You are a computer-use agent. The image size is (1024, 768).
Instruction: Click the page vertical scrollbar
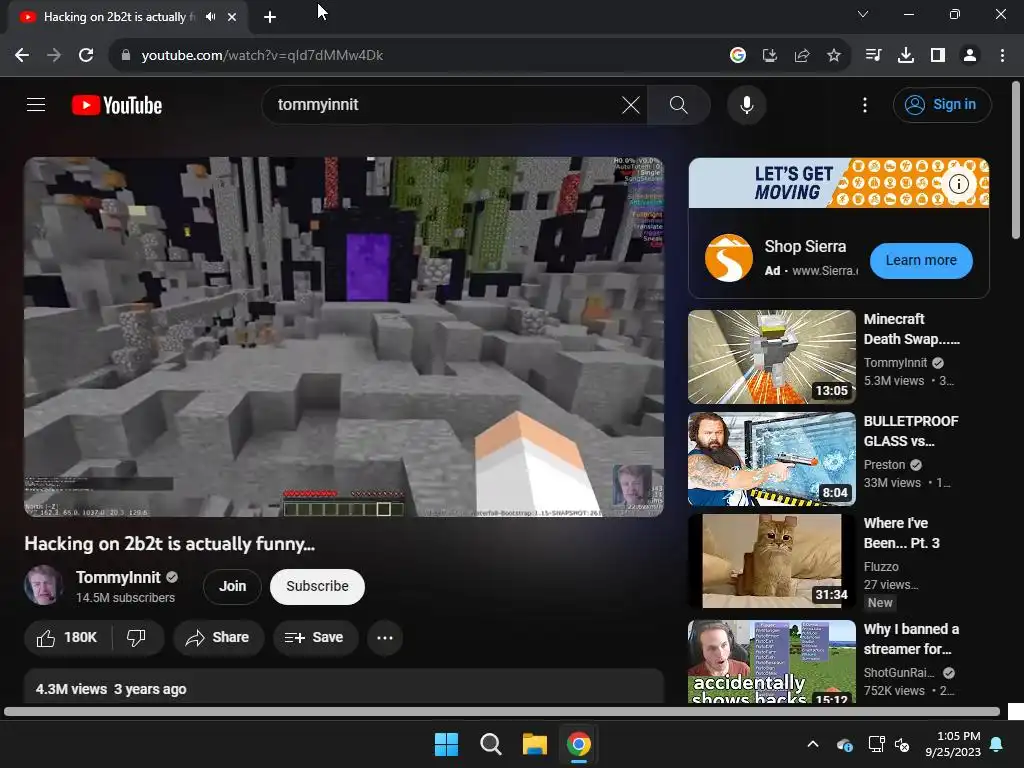tap(1016, 160)
